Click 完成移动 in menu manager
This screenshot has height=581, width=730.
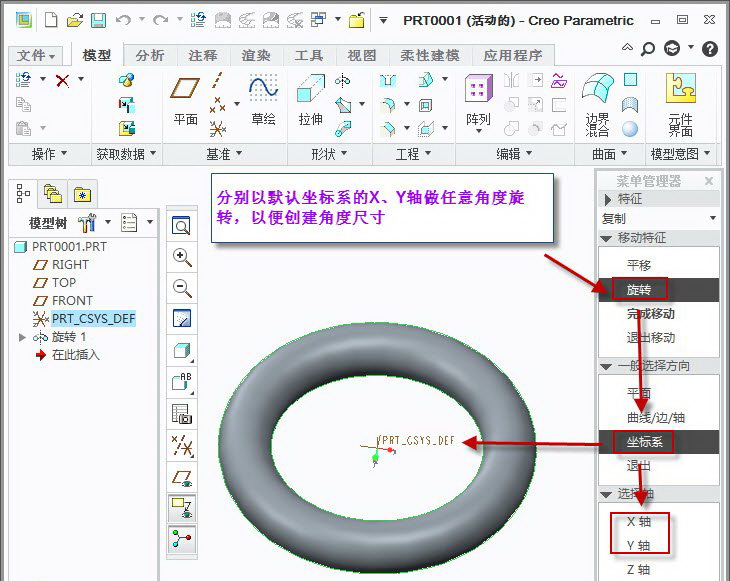(x=659, y=314)
